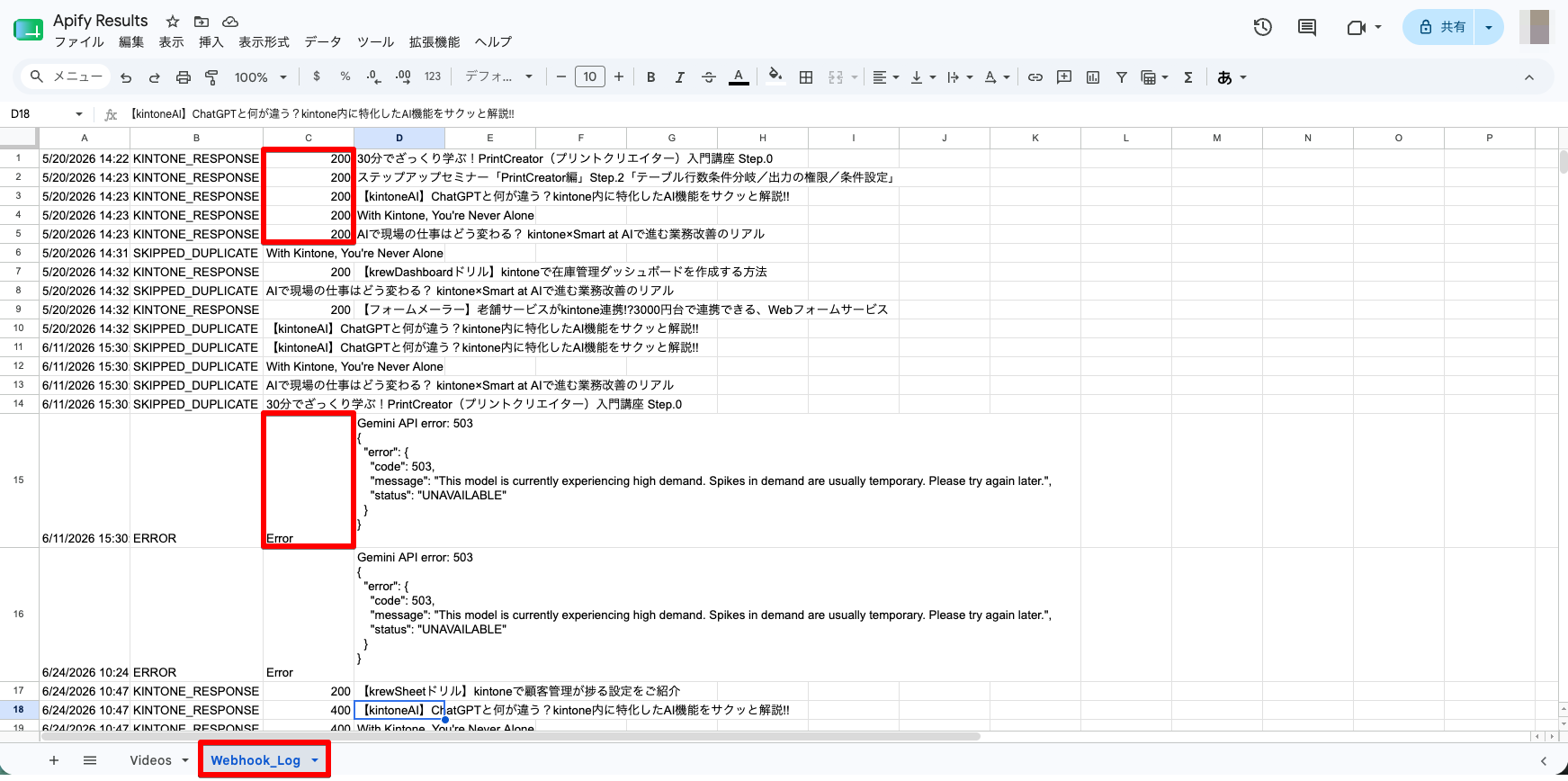Open the all sheets list icon
This screenshot has height=781, width=1568.
click(90, 760)
